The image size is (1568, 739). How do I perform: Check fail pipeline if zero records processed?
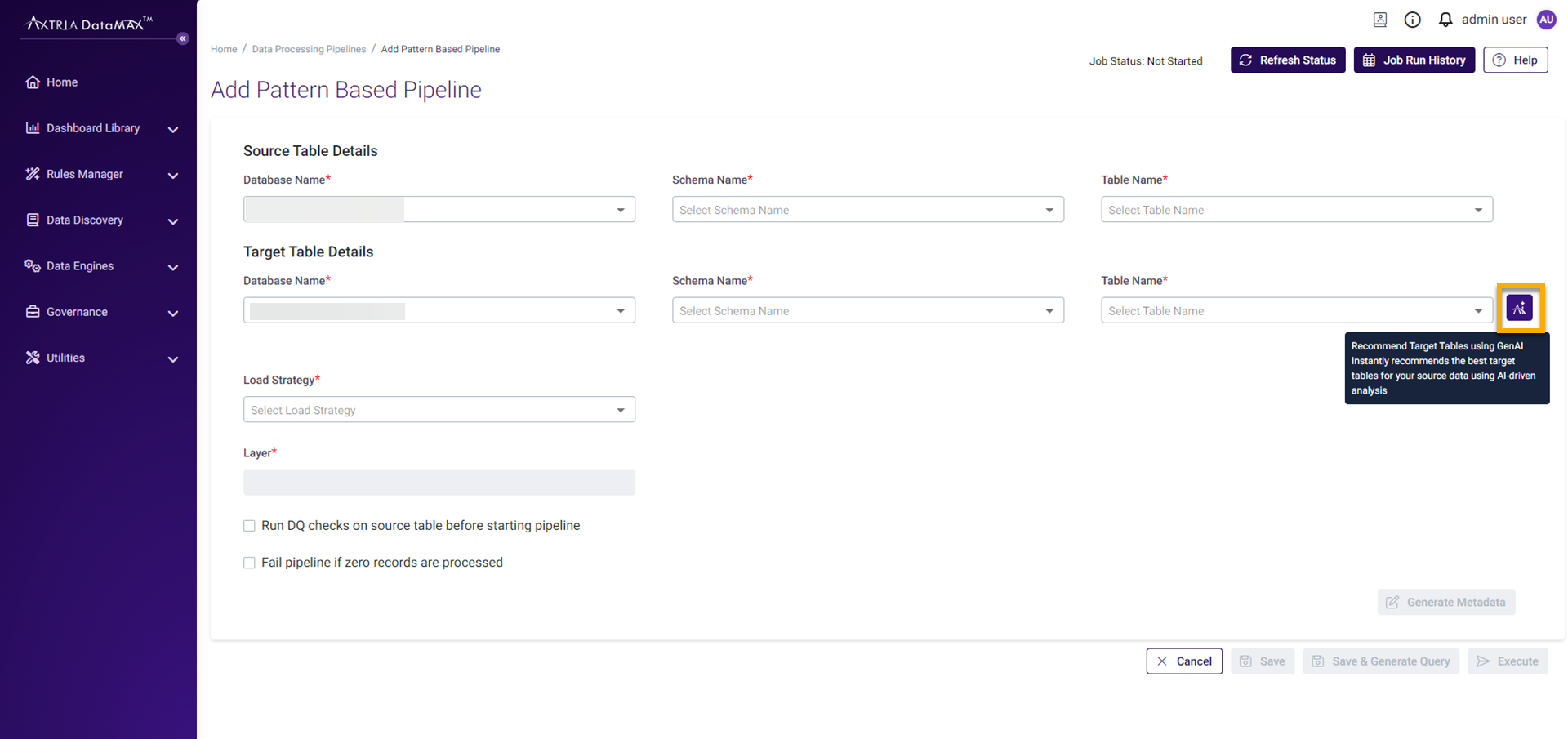point(249,563)
